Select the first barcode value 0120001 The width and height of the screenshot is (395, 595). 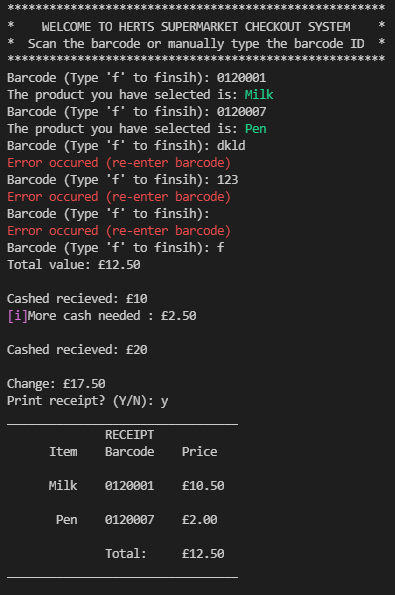pos(241,78)
